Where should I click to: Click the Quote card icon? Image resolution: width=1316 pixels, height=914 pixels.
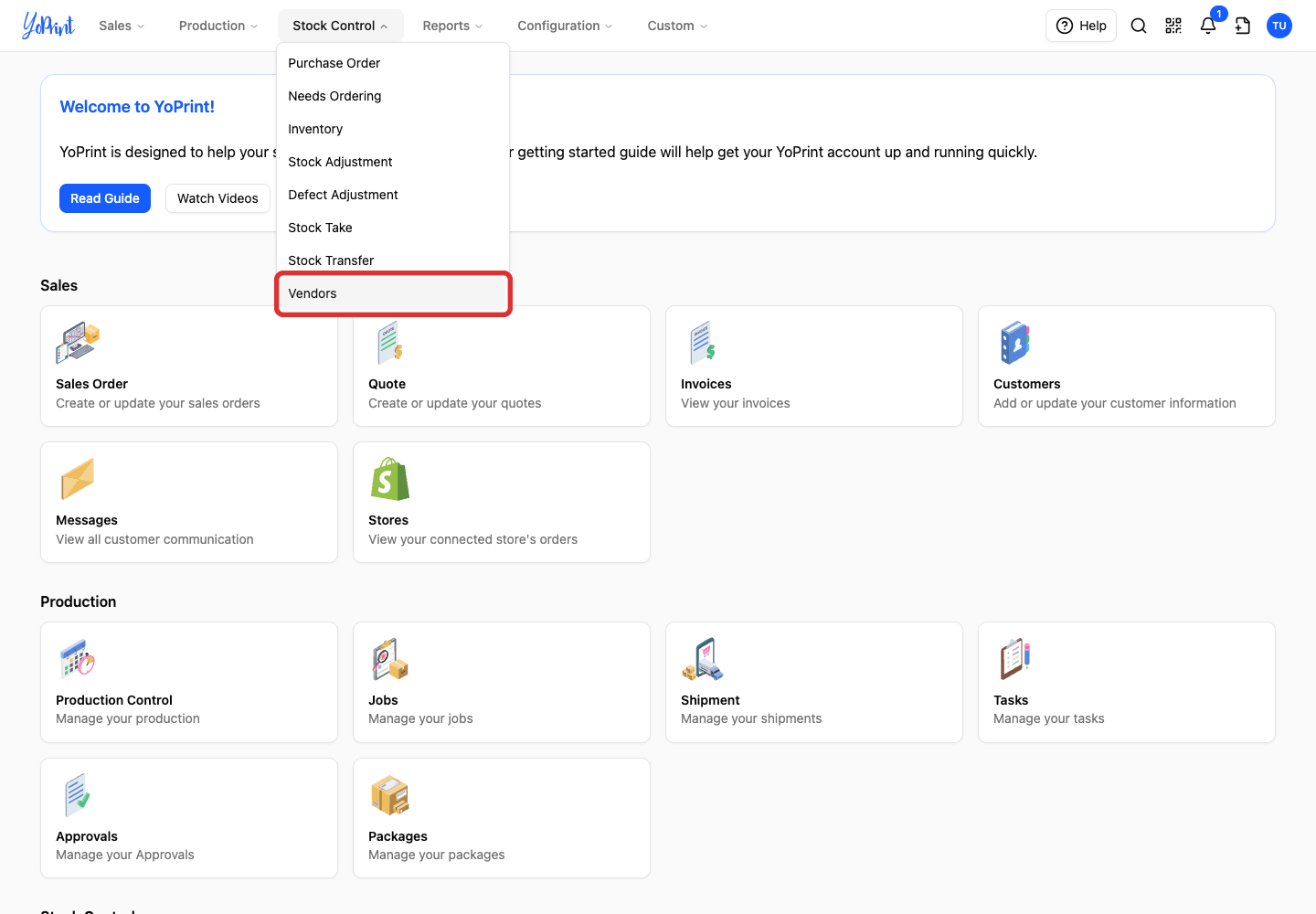(x=390, y=344)
